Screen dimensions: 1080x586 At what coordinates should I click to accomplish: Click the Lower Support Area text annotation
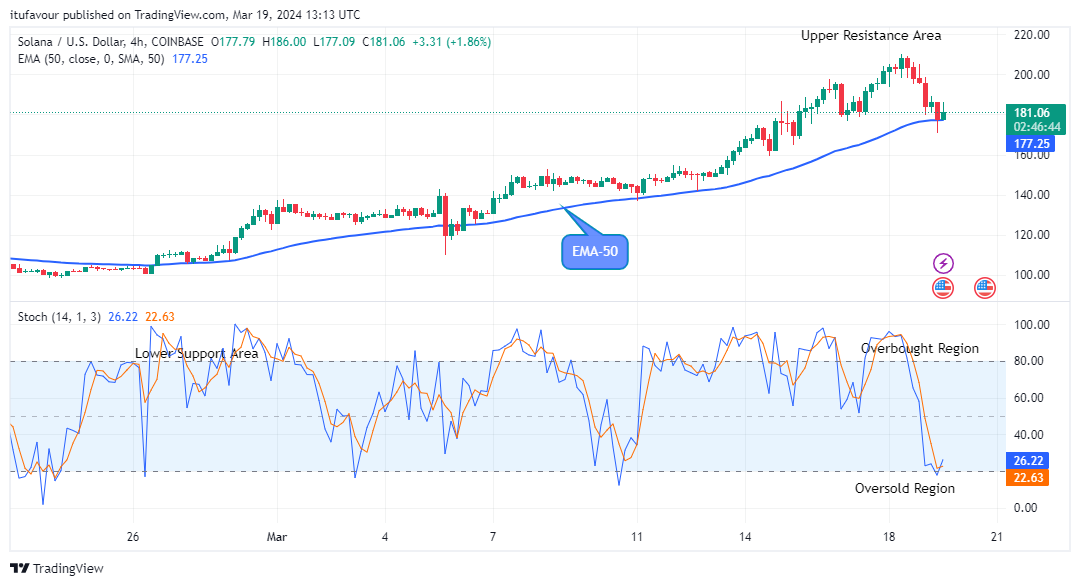point(196,353)
